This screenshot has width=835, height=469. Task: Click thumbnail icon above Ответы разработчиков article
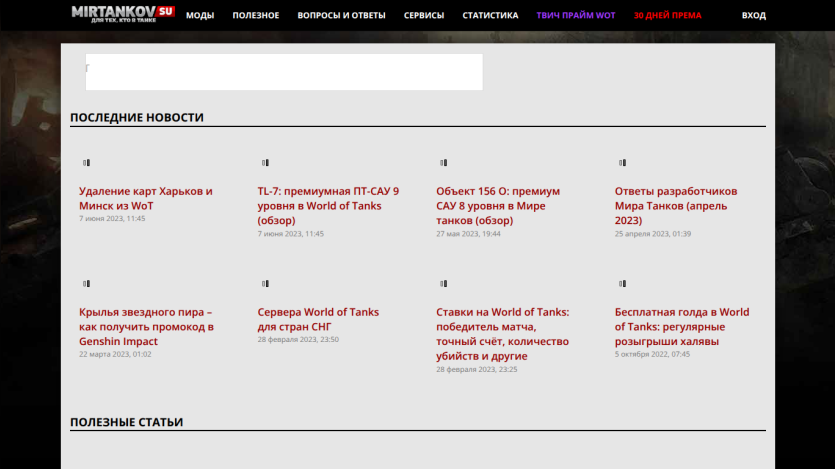pos(623,163)
